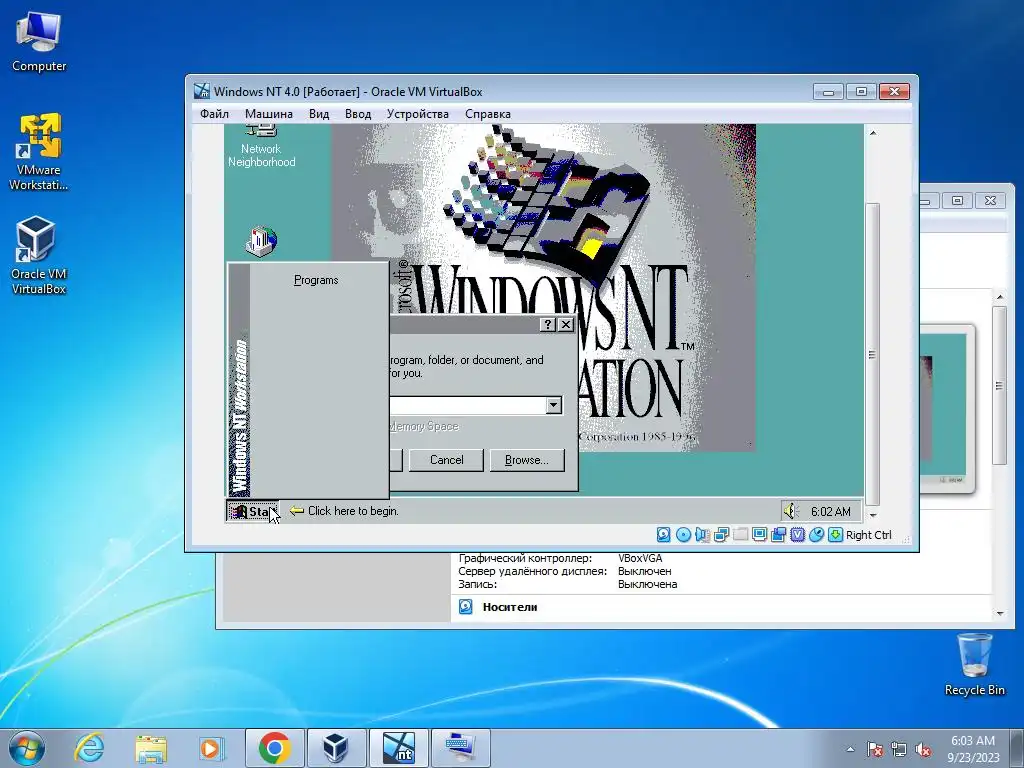
Task: Show hidden tray icons arrow
Action: point(850,749)
